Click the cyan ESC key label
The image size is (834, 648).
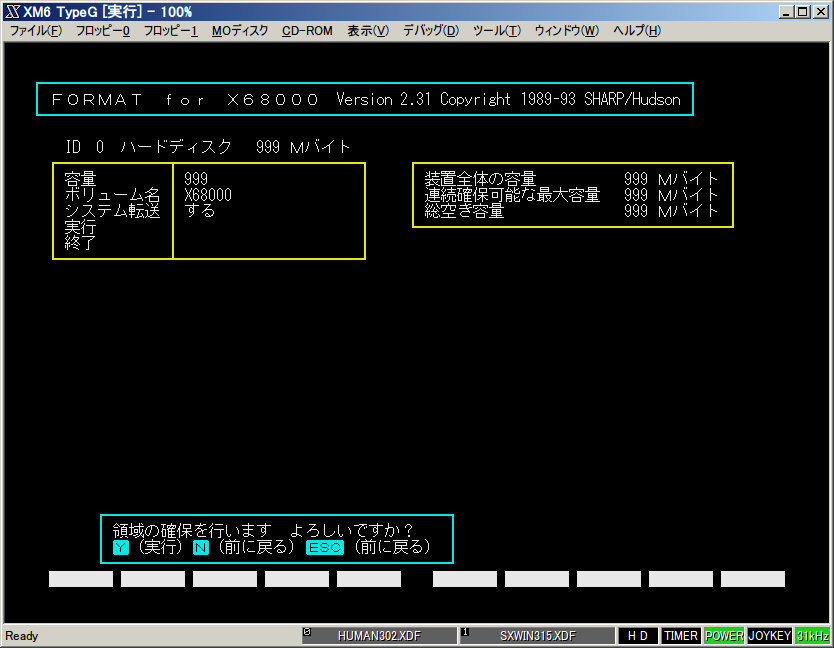pyautogui.click(x=325, y=547)
